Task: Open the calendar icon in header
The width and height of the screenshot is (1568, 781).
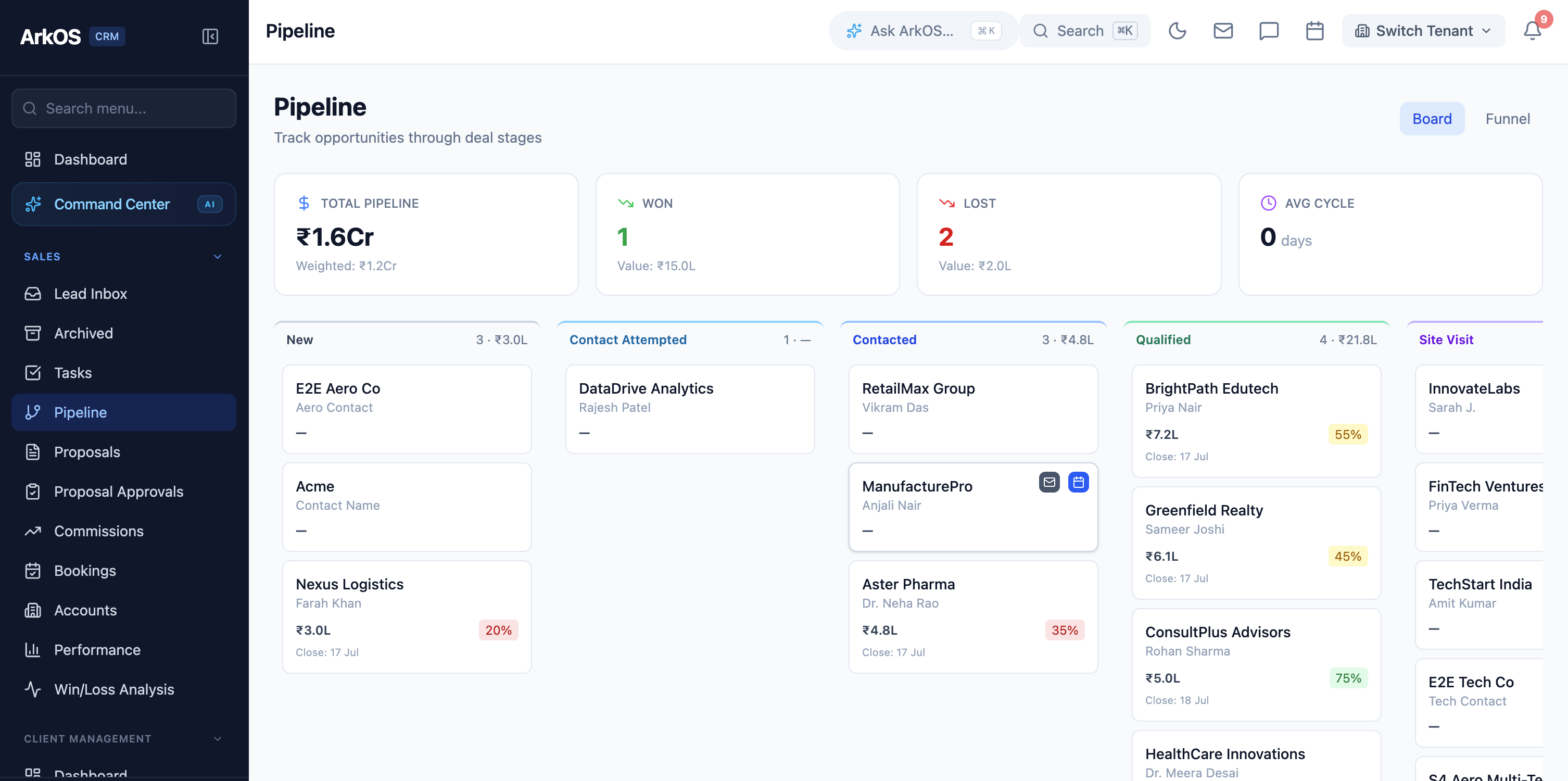Action: 1315,31
